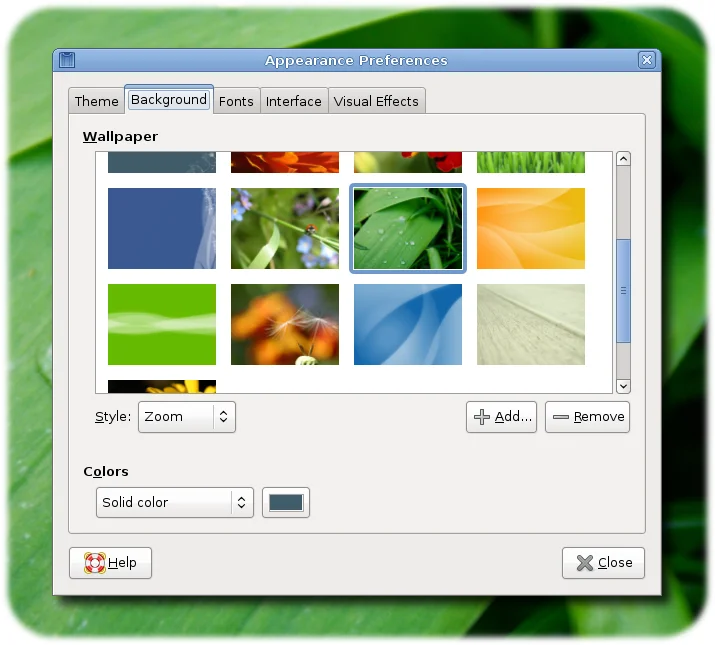Pick the dandelion seeds on orange flower wallpaper
Image resolution: width=715 pixels, height=645 pixels.
(285, 324)
